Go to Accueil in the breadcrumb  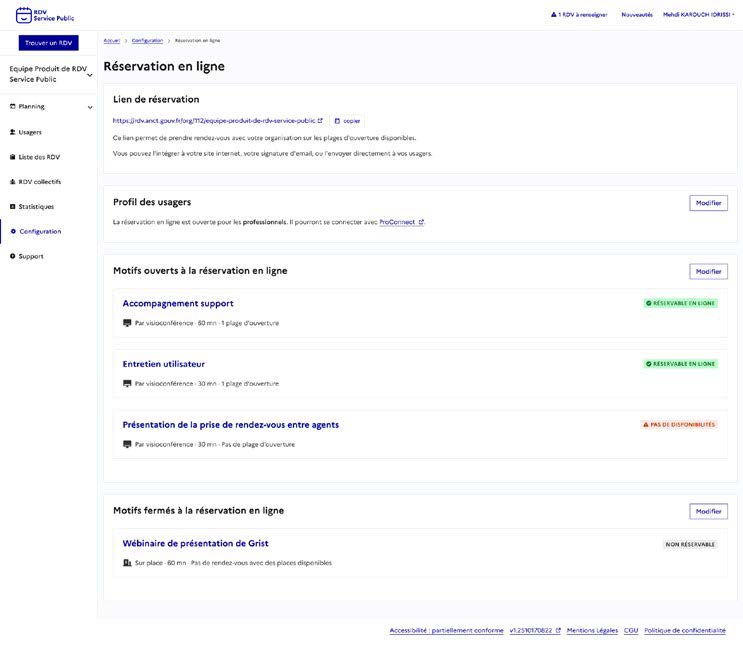pyautogui.click(x=112, y=41)
